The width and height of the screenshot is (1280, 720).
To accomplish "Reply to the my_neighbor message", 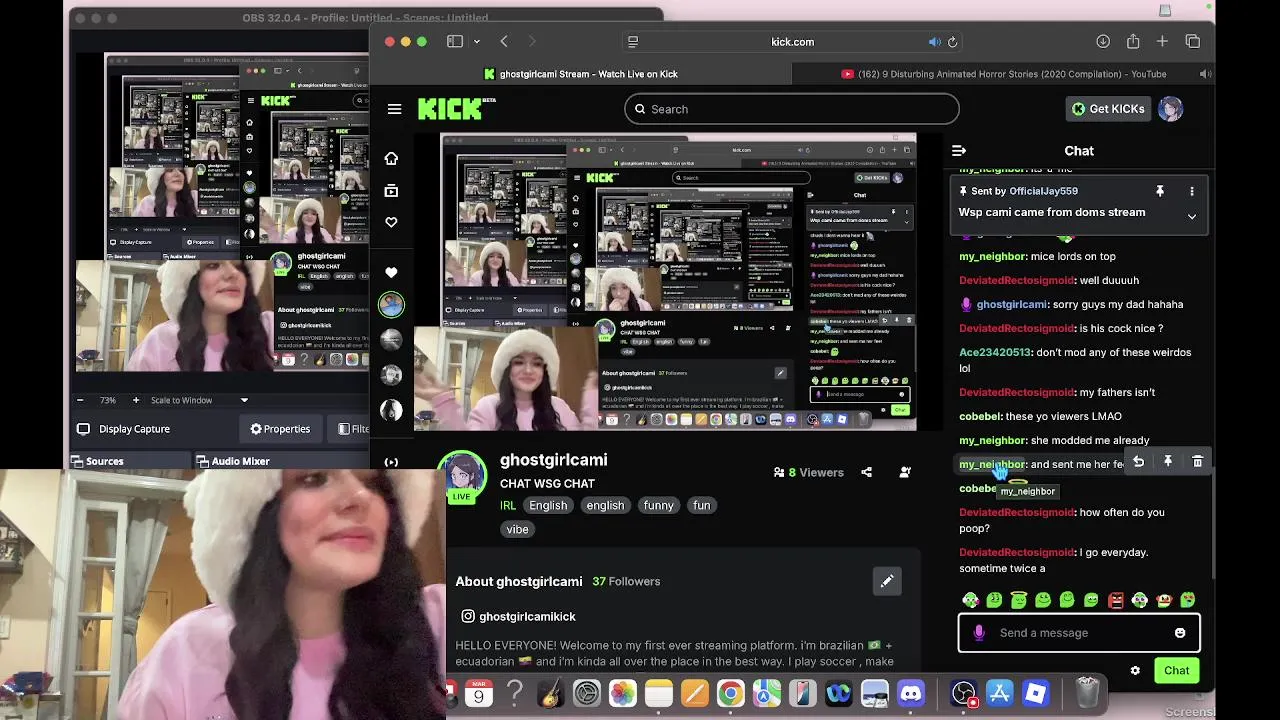I will 1138,461.
